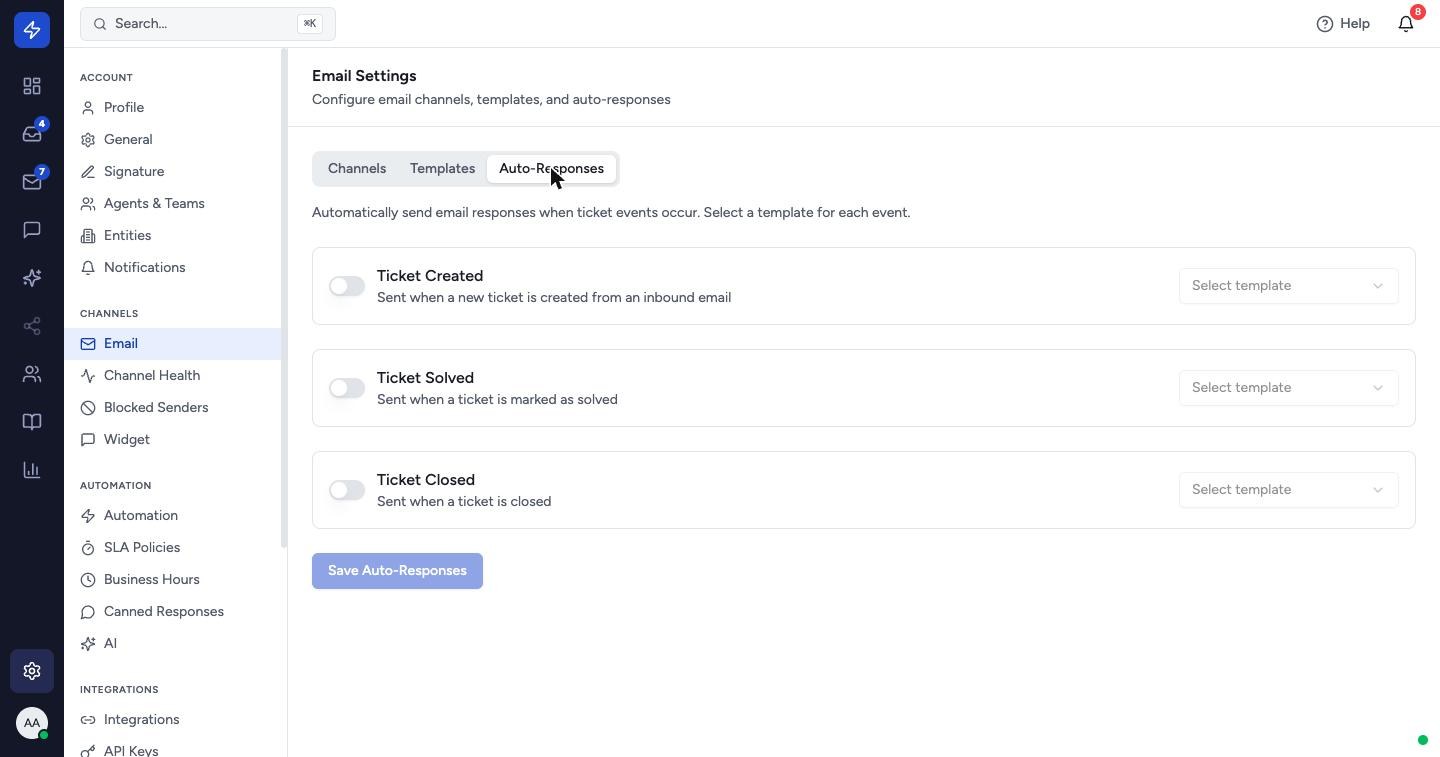Open the chat bubble icon in left rail

tap(32, 230)
